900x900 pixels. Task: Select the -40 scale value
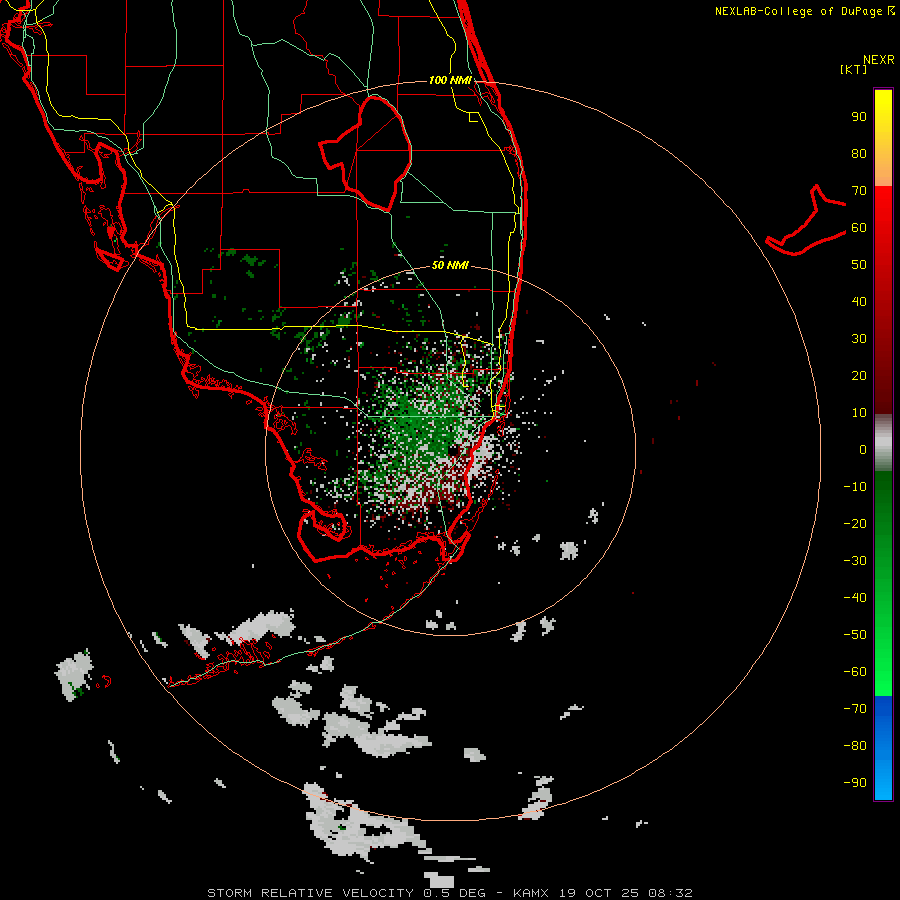point(855,598)
